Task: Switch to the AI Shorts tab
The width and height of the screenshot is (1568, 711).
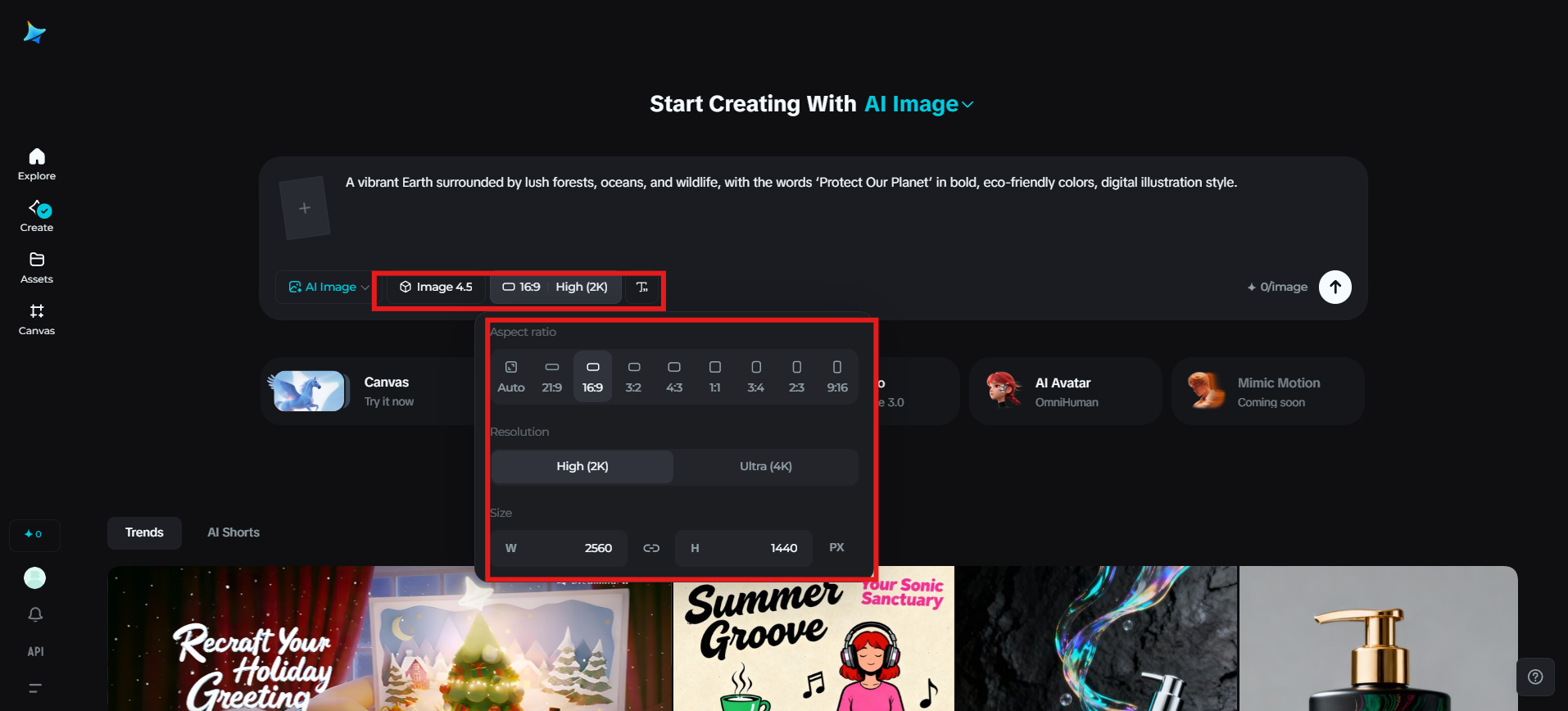Action: pyautogui.click(x=233, y=532)
